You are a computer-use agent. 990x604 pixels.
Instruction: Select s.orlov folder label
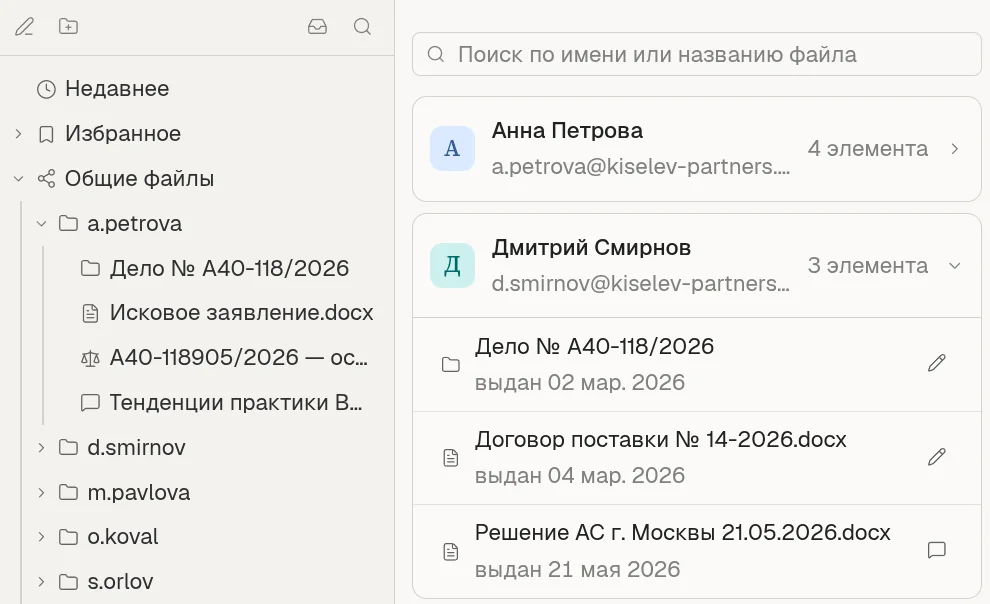click(x=121, y=582)
